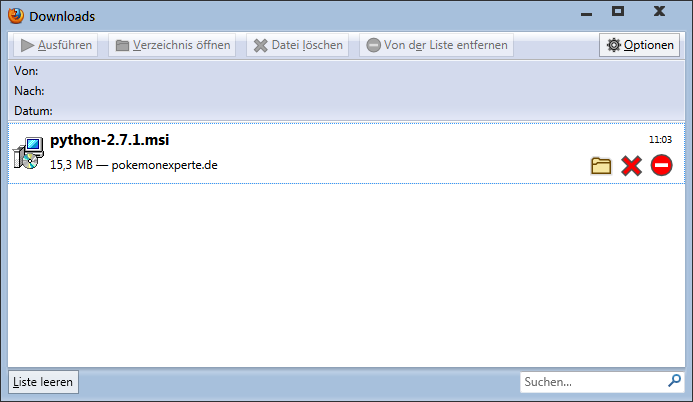Click the Datei löschen toolbar button

pos(298,45)
